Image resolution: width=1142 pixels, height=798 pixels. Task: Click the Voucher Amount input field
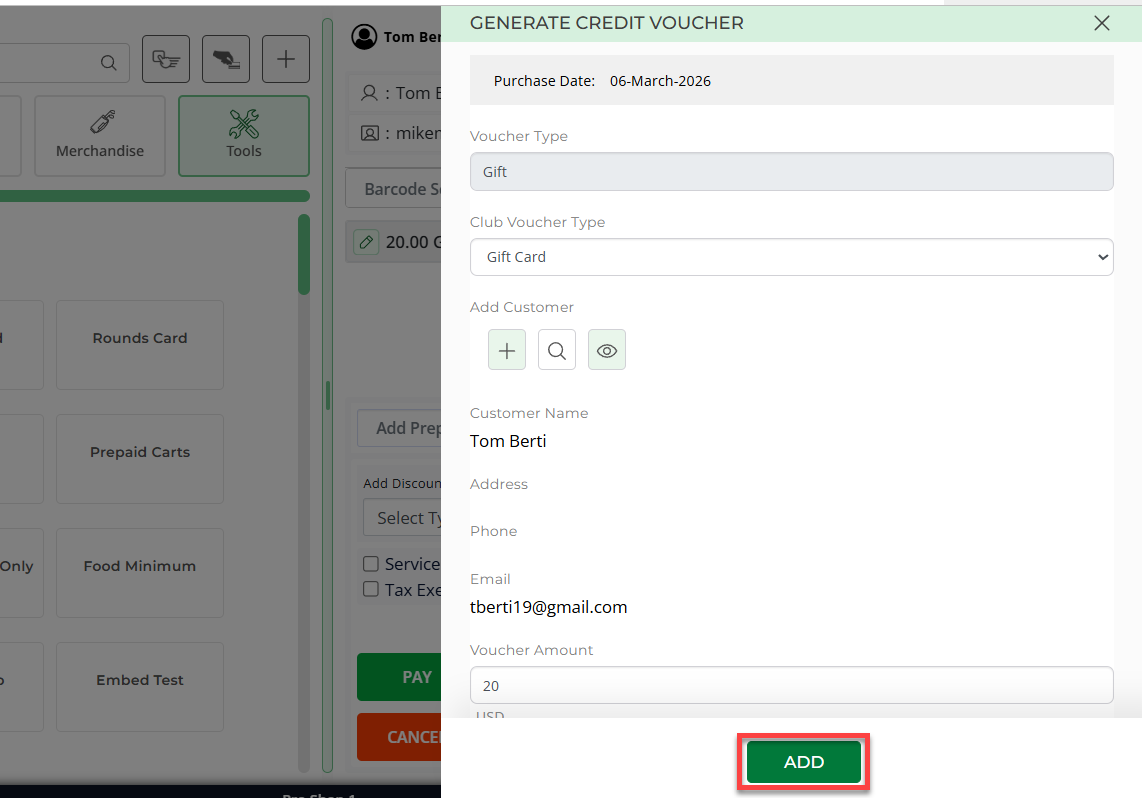coord(791,686)
